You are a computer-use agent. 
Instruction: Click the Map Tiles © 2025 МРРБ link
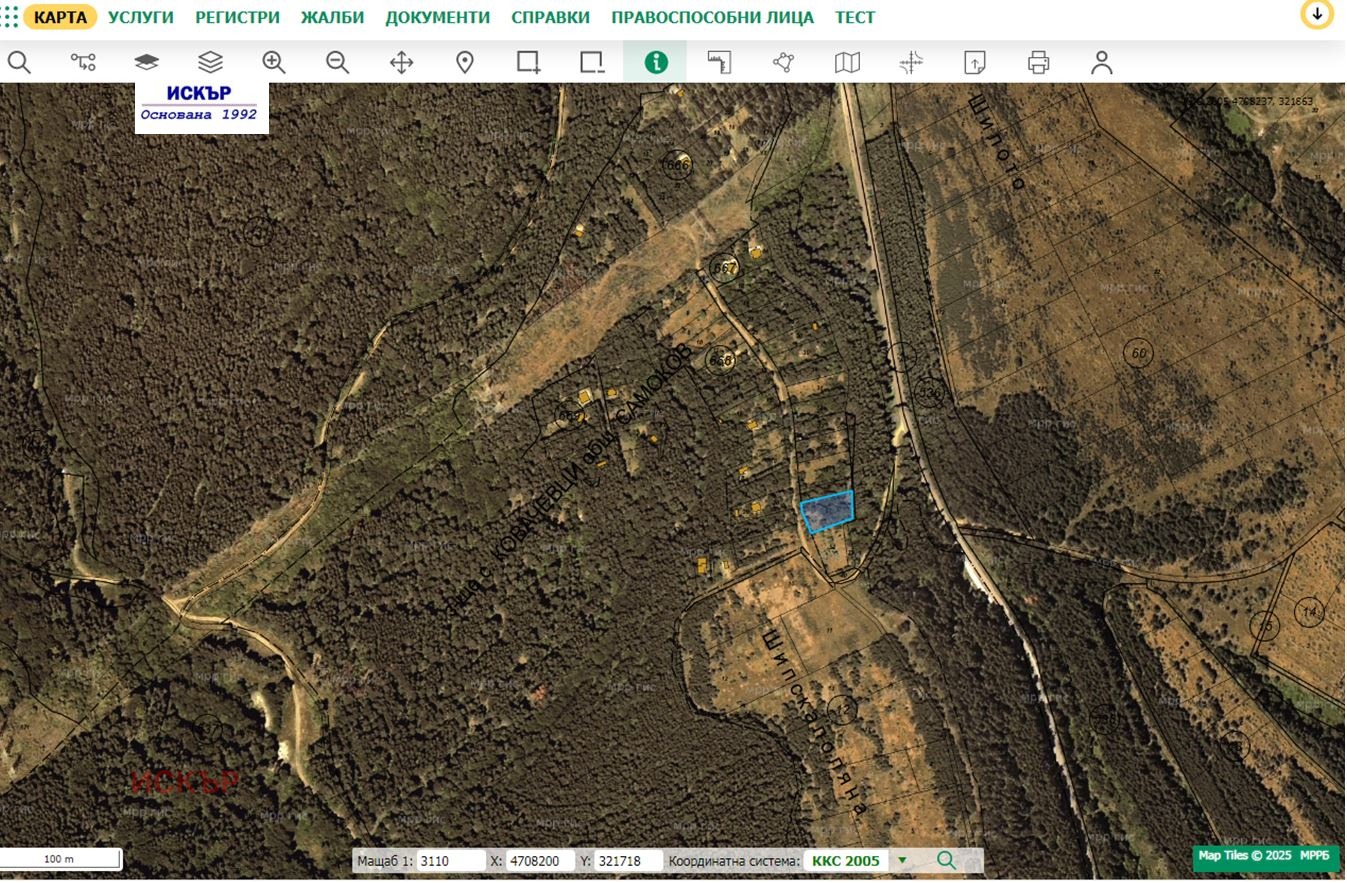(1264, 857)
